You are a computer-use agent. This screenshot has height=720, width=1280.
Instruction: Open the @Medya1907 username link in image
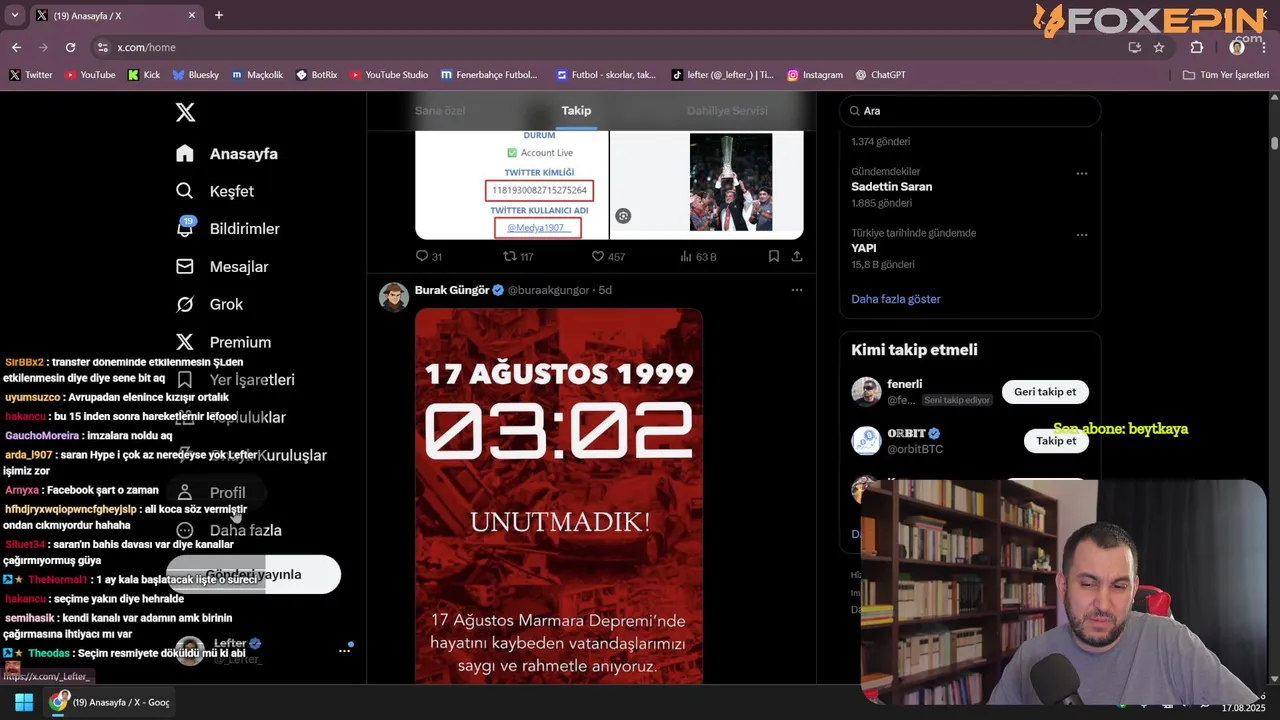click(538, 227)
